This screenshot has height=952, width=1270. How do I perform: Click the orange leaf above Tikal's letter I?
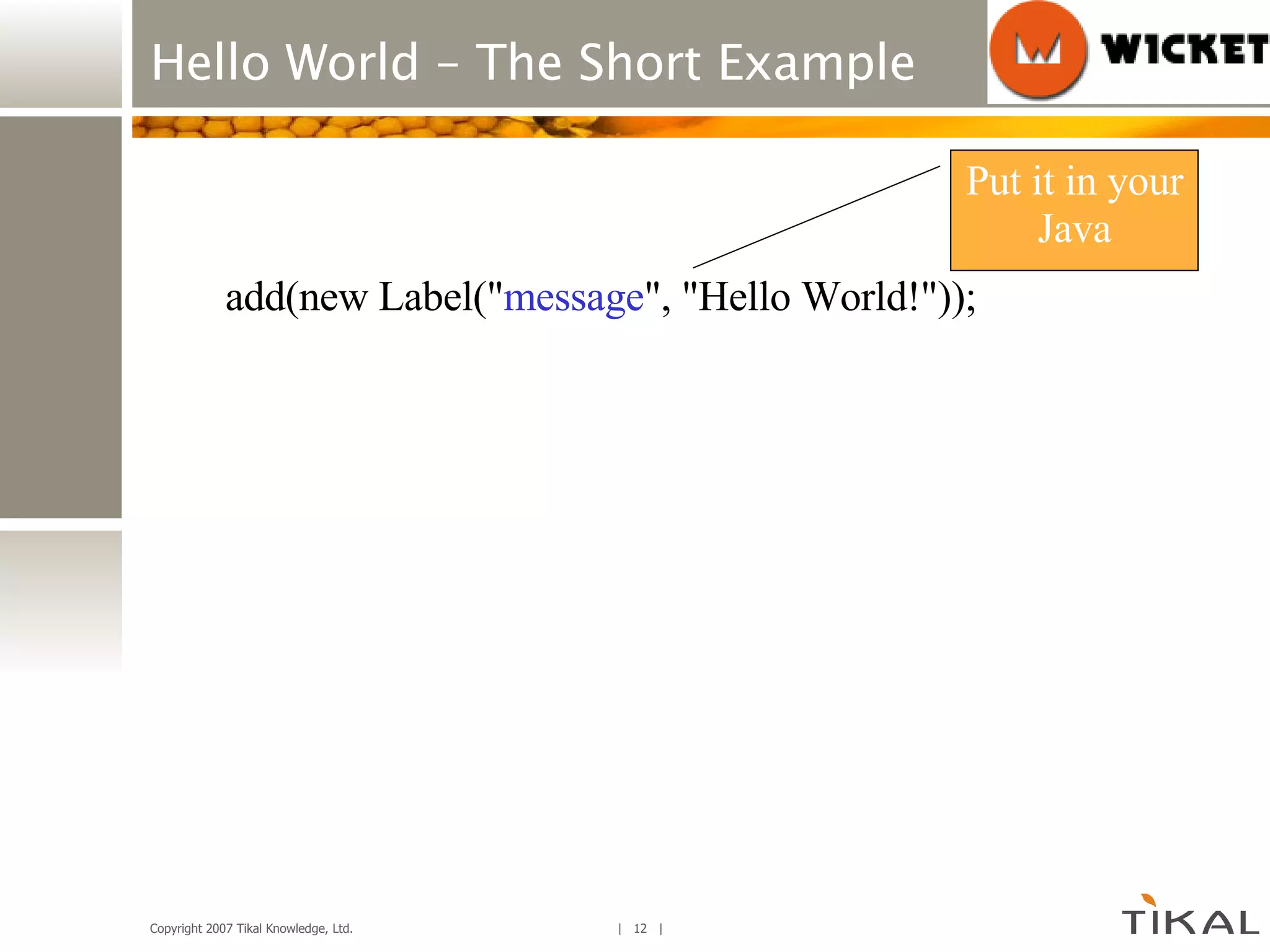pyautogui.click(x=1148, y=900)
